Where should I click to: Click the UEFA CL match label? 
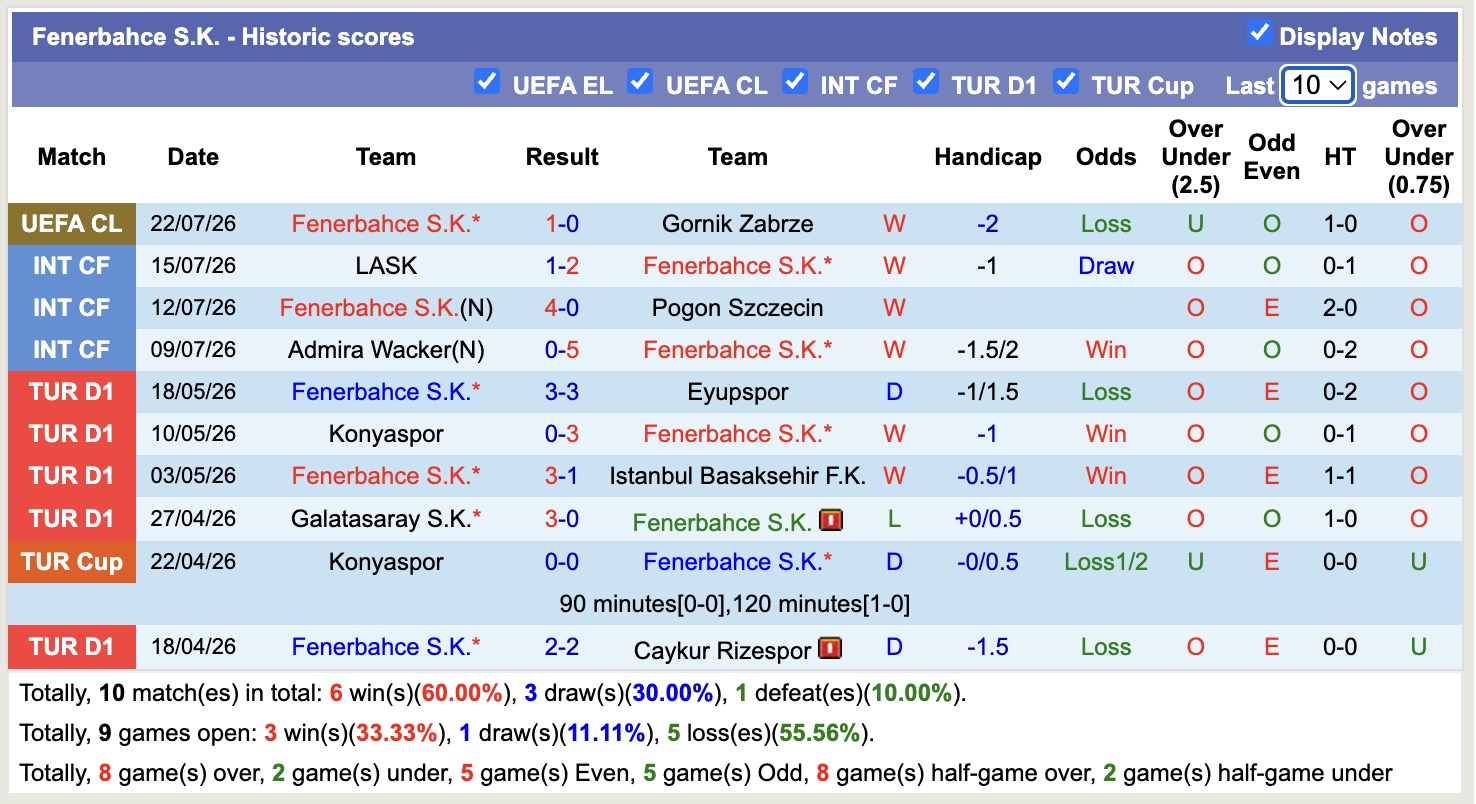(72, 224)
